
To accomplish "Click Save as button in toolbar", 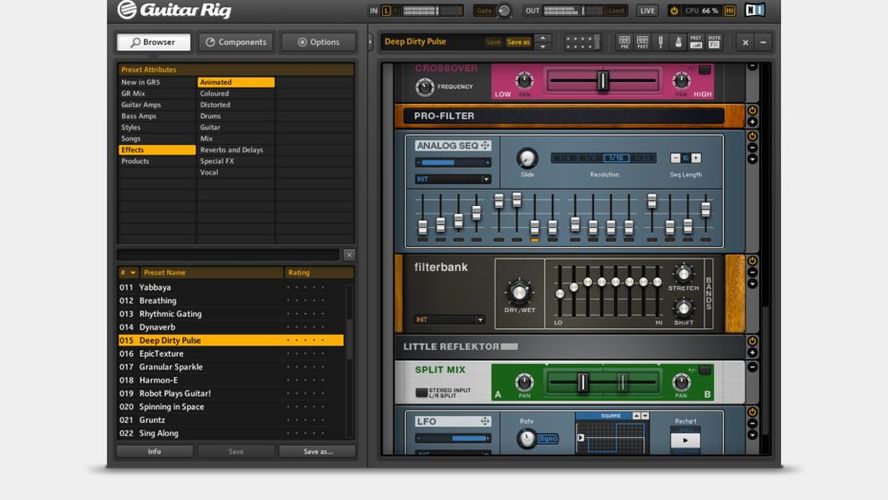I will tap(518, 42).
